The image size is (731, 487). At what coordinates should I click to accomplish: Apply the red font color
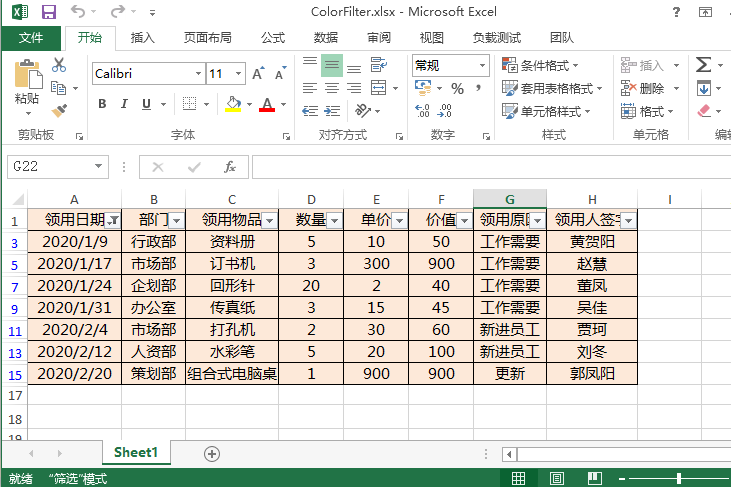coord(267,104)
